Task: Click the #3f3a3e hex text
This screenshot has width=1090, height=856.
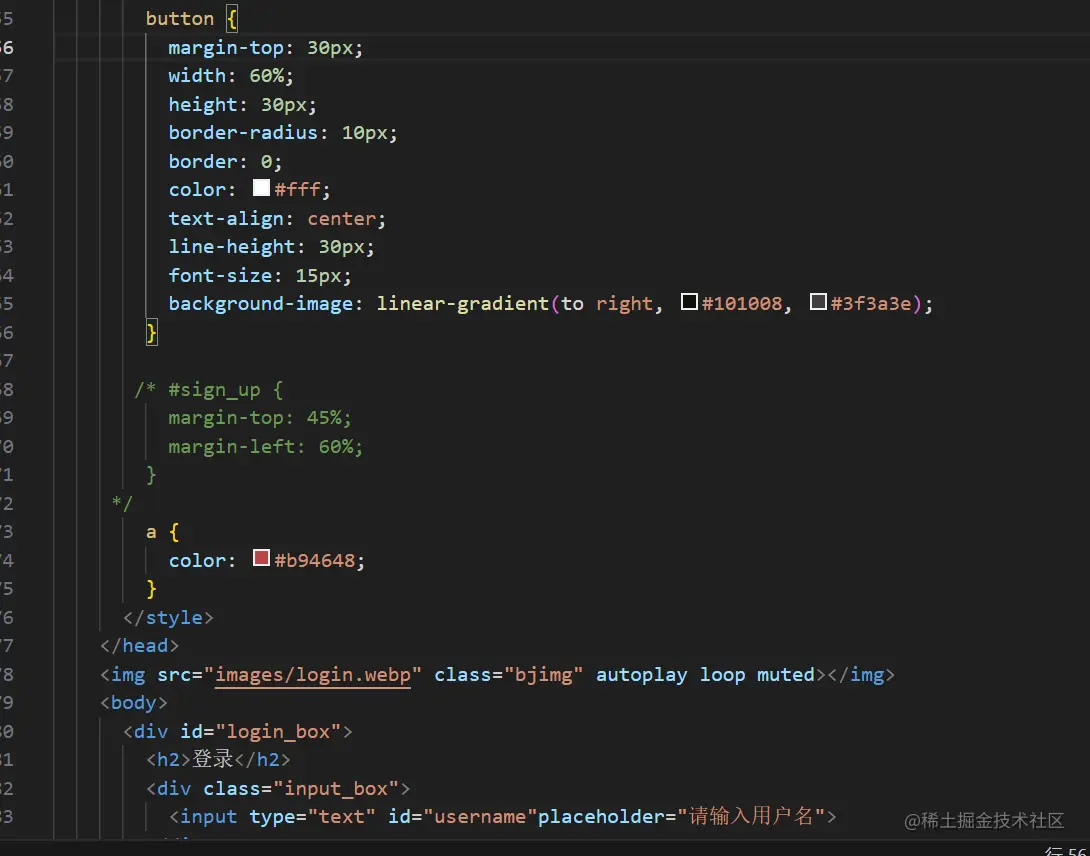Action: coord(871,304)
